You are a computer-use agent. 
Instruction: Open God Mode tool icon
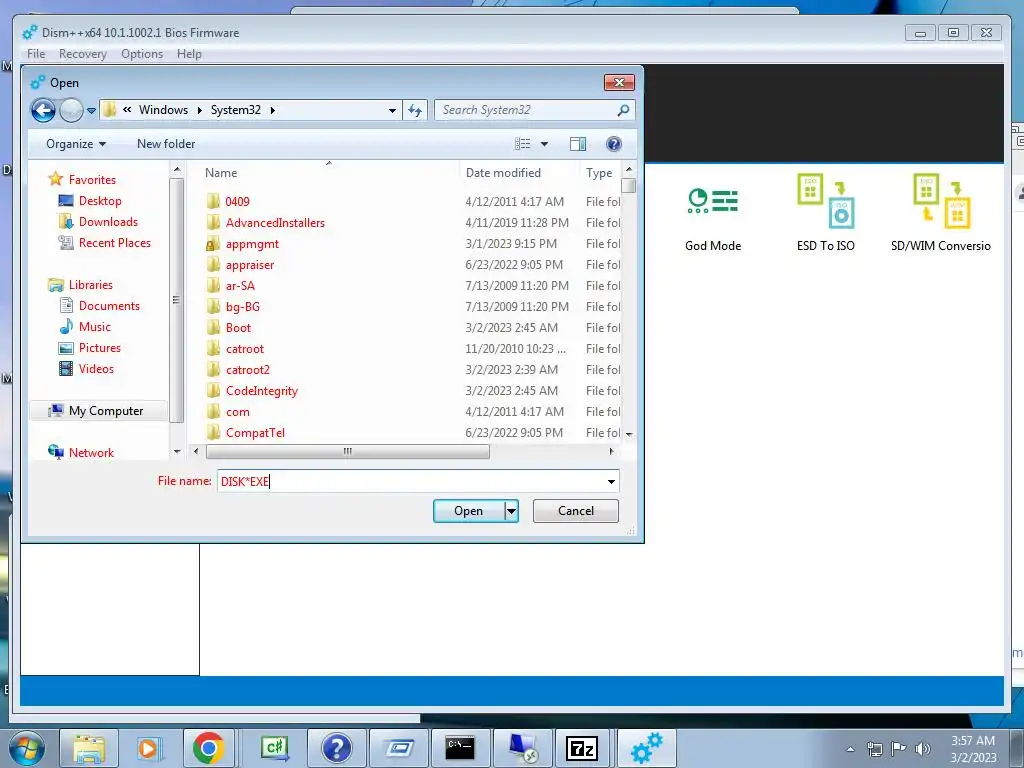coord(712,201)
